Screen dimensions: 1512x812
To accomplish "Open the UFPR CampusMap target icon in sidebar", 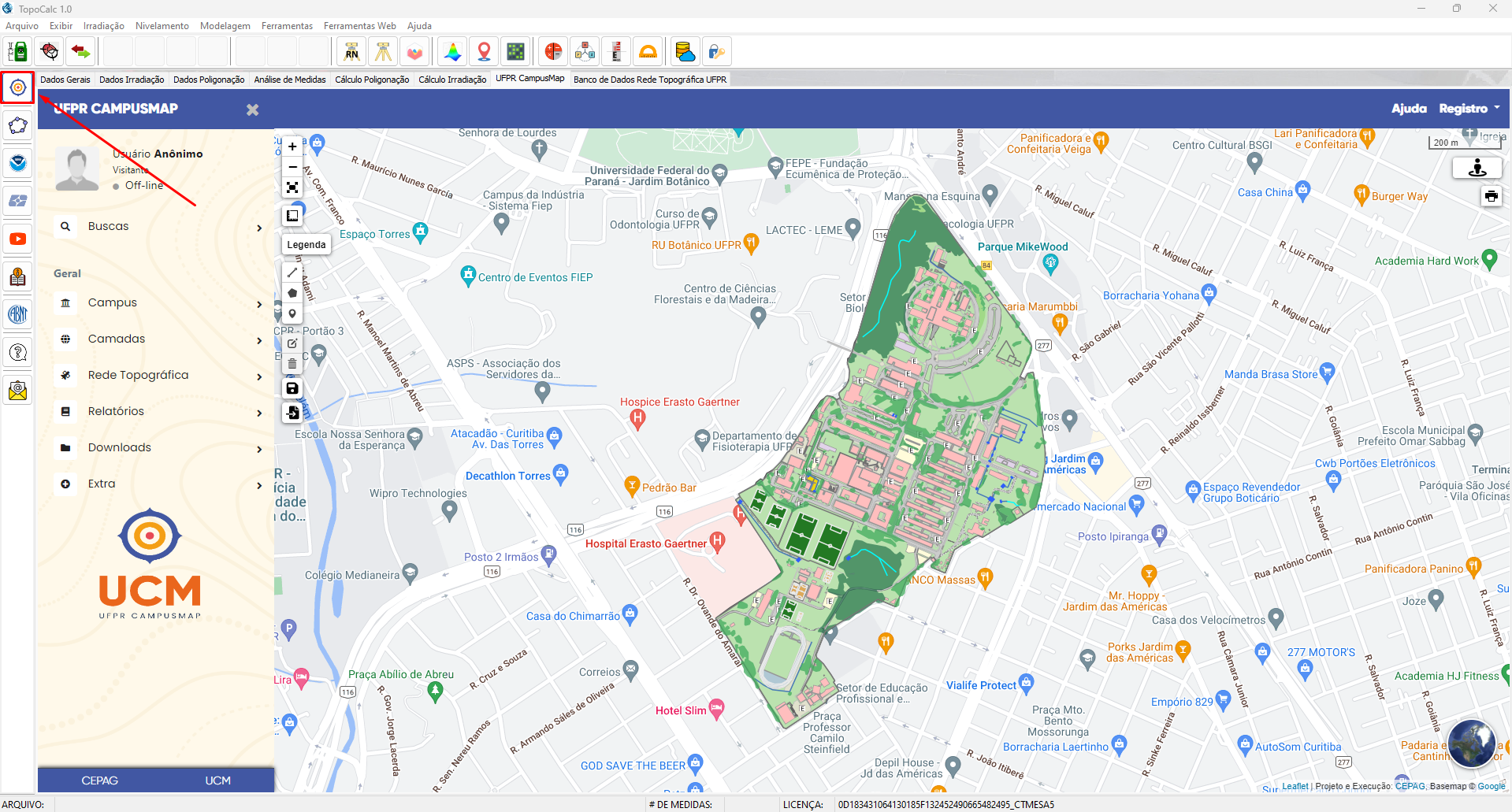I will 17,87.
